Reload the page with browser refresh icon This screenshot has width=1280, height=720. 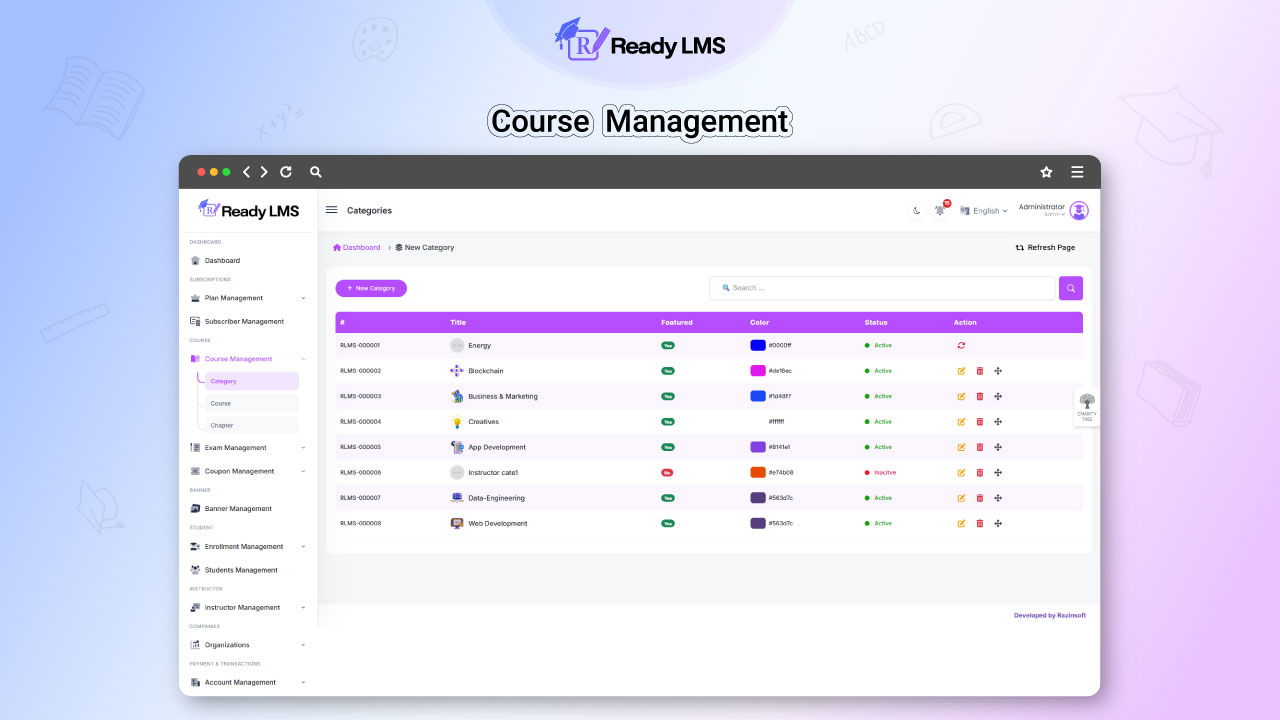[286, 172]
